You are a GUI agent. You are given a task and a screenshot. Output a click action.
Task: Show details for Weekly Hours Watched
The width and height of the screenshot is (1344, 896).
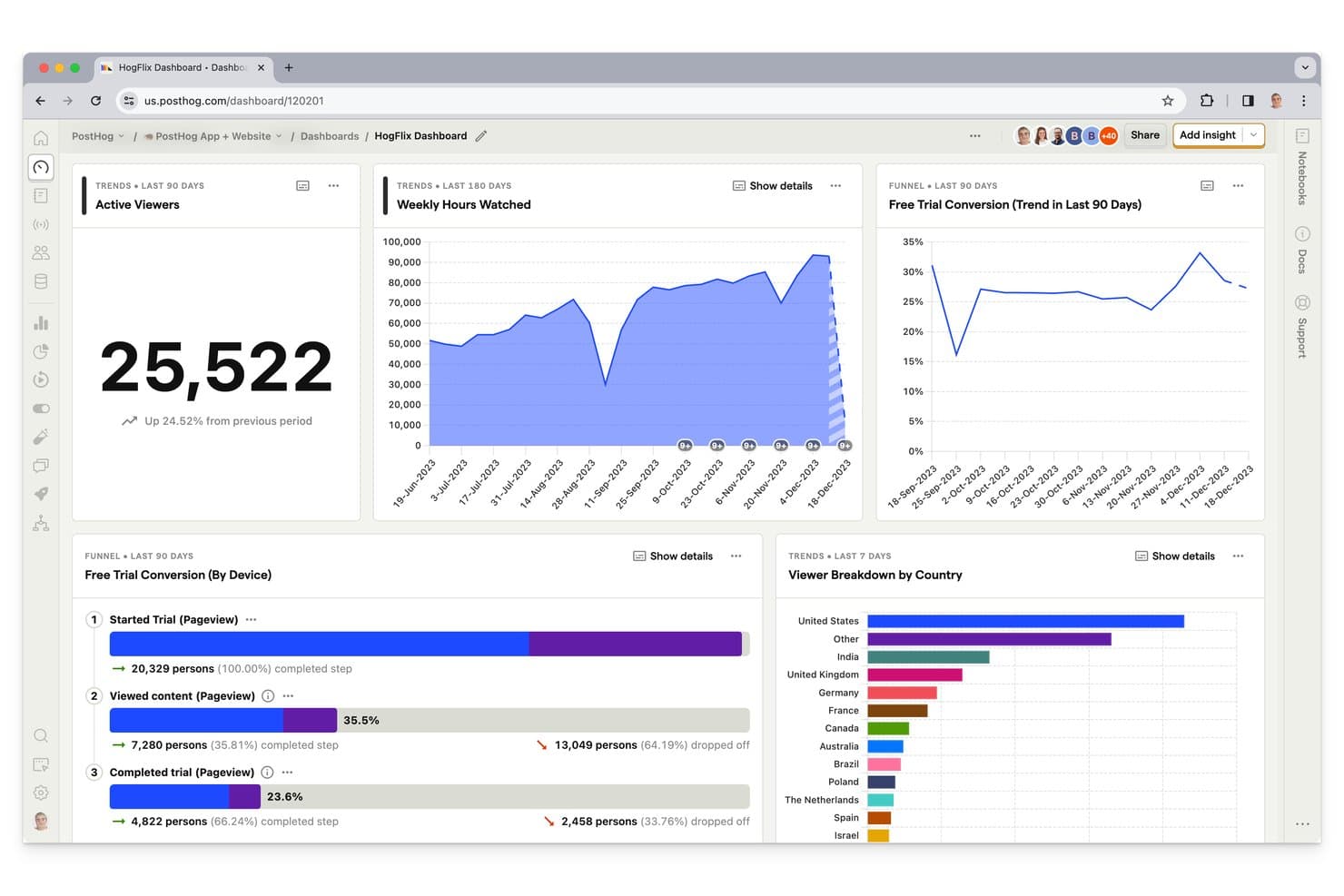pyautogui.click(x=773, y=185)
